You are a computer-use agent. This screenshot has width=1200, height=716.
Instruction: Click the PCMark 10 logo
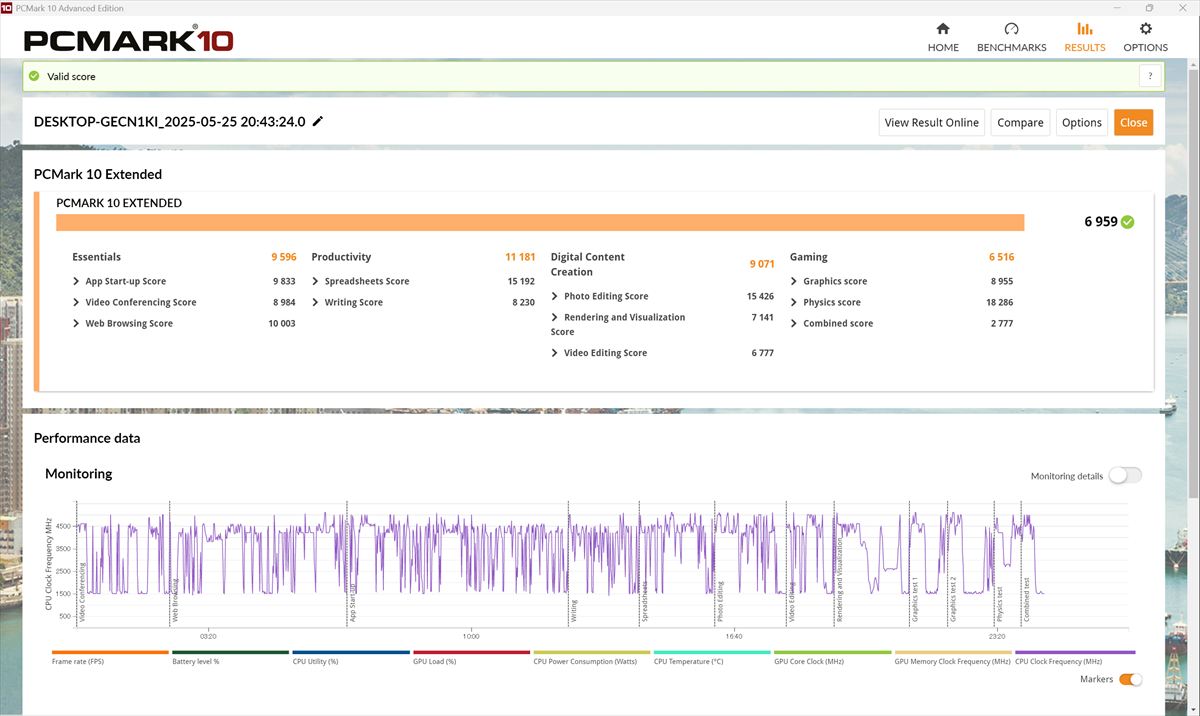129,40
